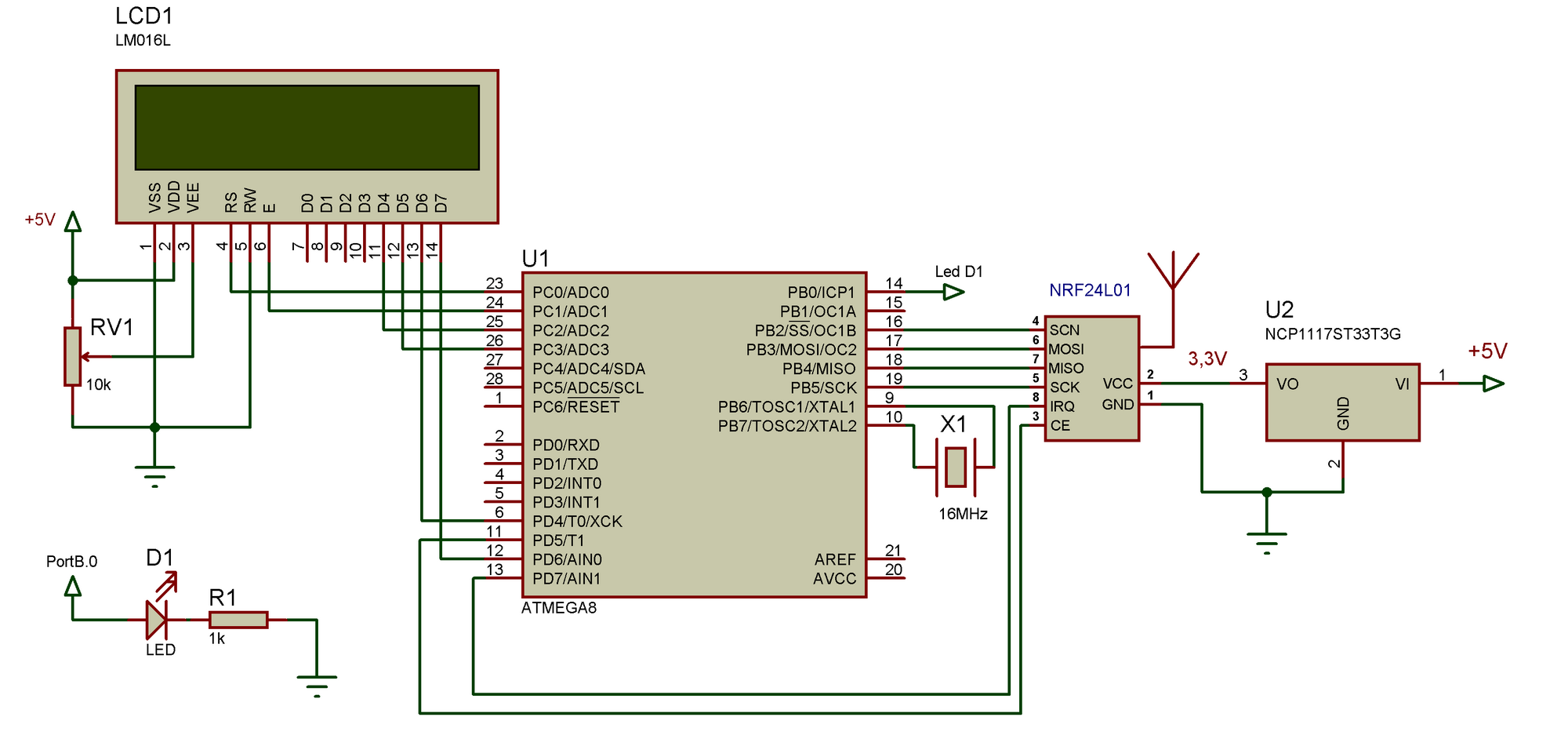Click the ATMEGA8 part name label
The width and height of the screenshot is (1568, 746).
[559, 608]
